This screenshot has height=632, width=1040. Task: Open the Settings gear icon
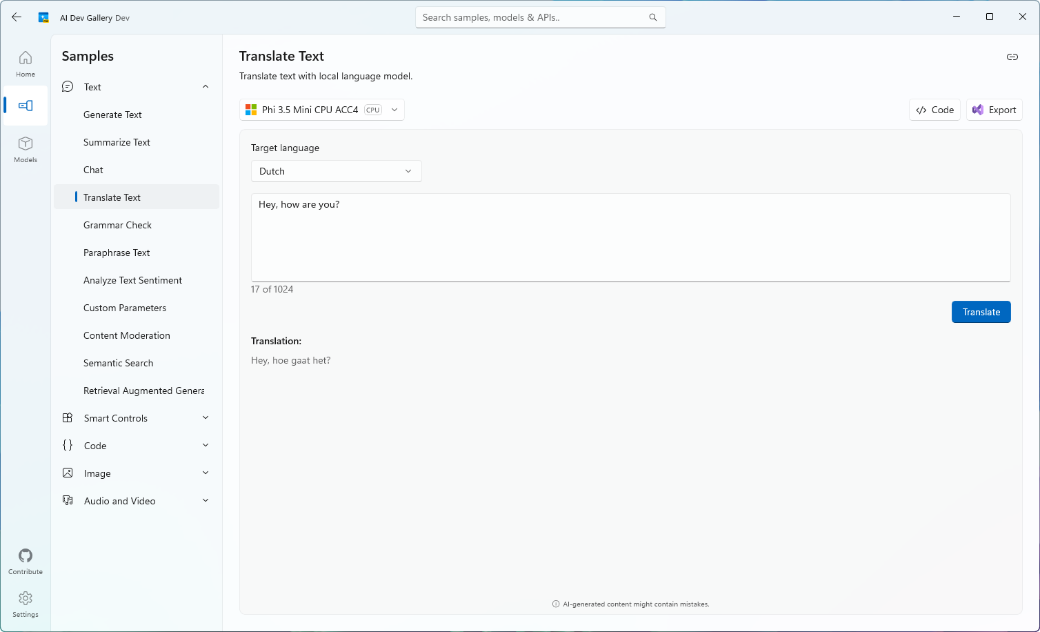[25, 598]
